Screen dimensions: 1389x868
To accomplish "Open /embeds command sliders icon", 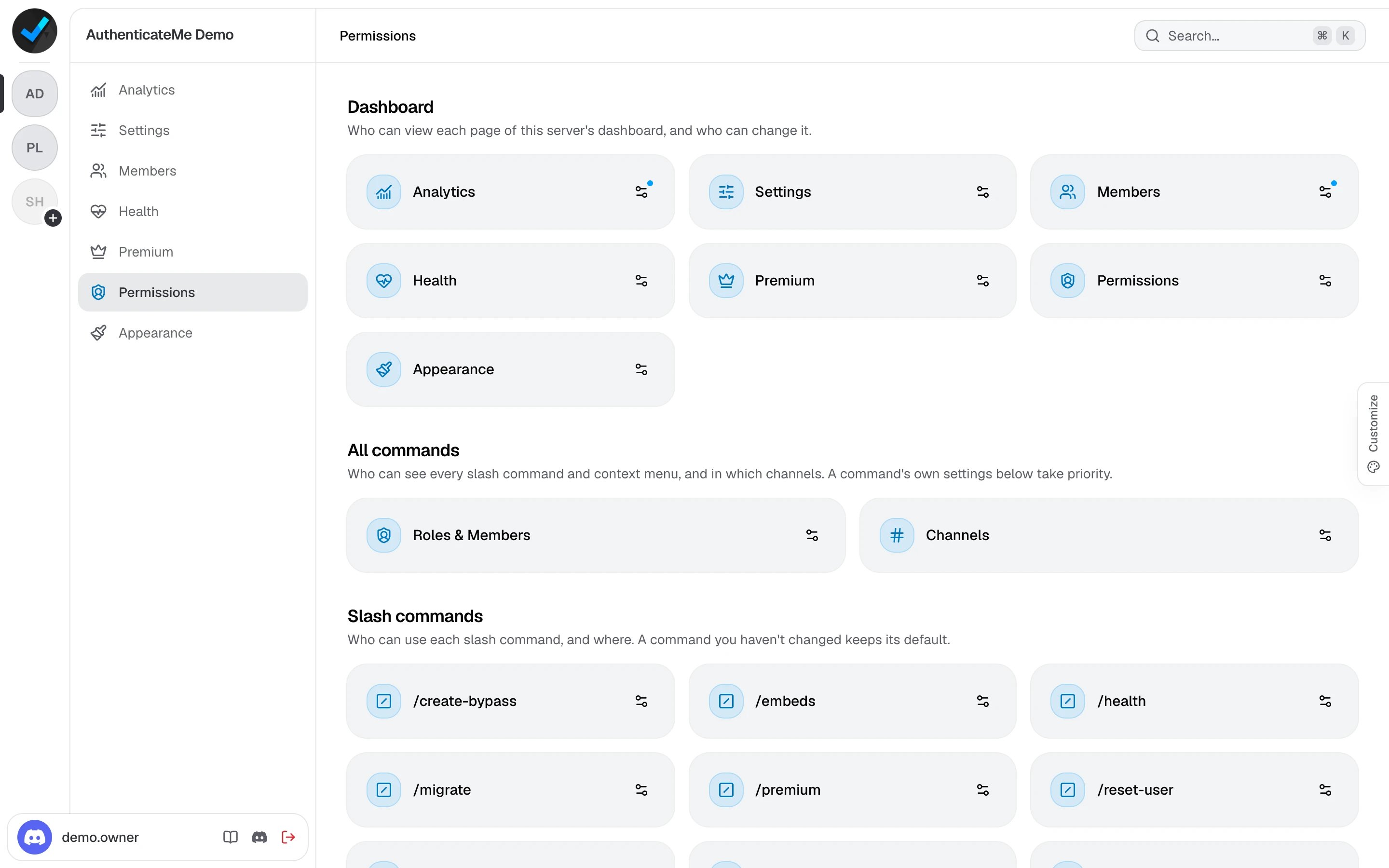I will [982, 701].
